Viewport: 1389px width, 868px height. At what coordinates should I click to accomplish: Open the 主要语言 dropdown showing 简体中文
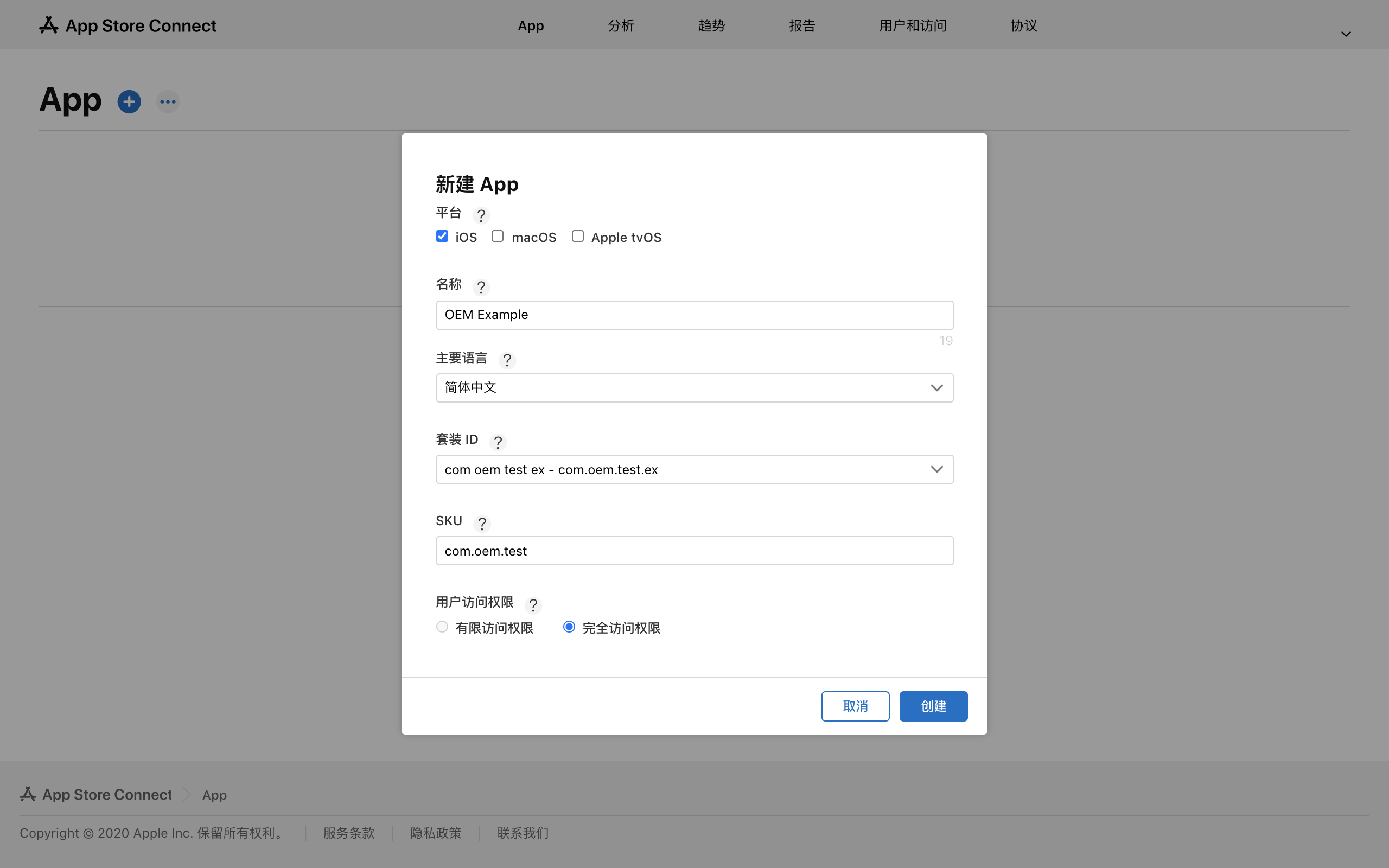point(694,388)
